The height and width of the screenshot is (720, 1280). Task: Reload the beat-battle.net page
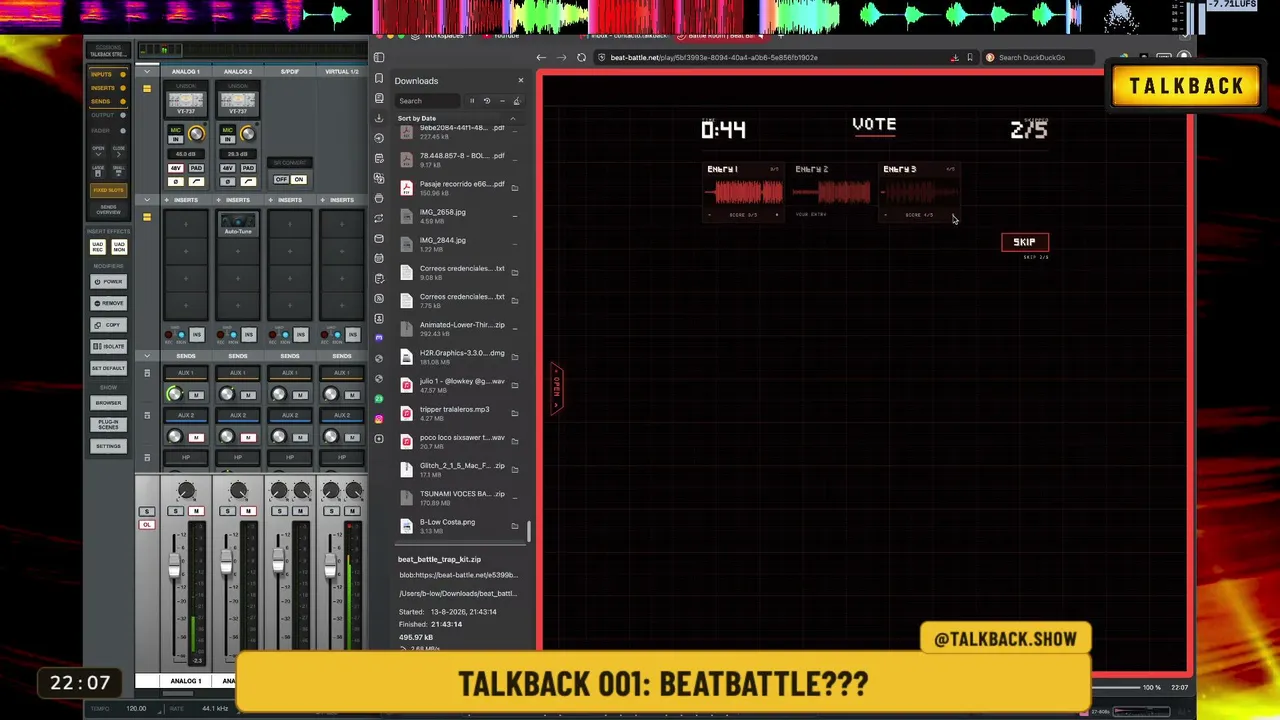(581, 57)
